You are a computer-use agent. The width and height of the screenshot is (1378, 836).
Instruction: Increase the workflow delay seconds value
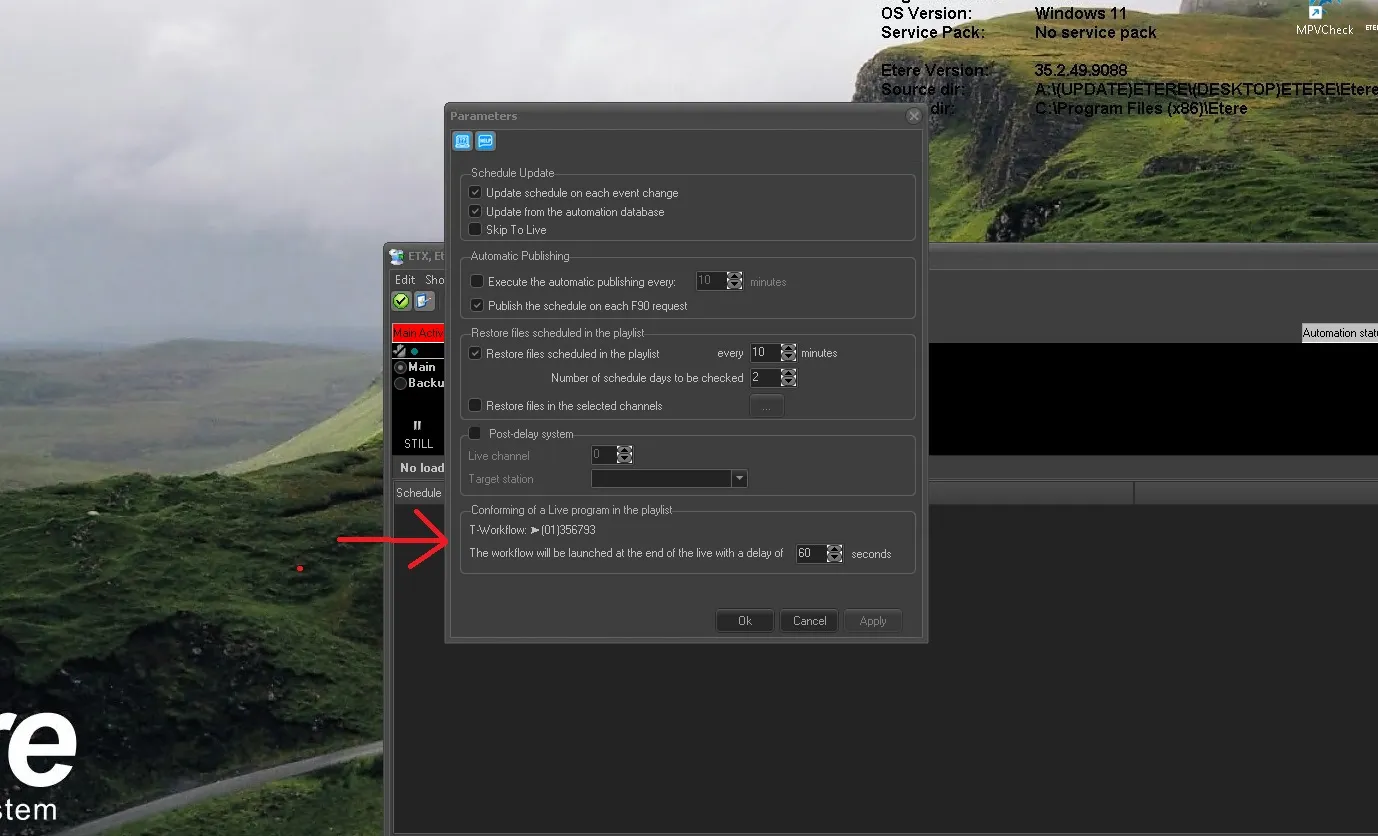click(835, 549)
